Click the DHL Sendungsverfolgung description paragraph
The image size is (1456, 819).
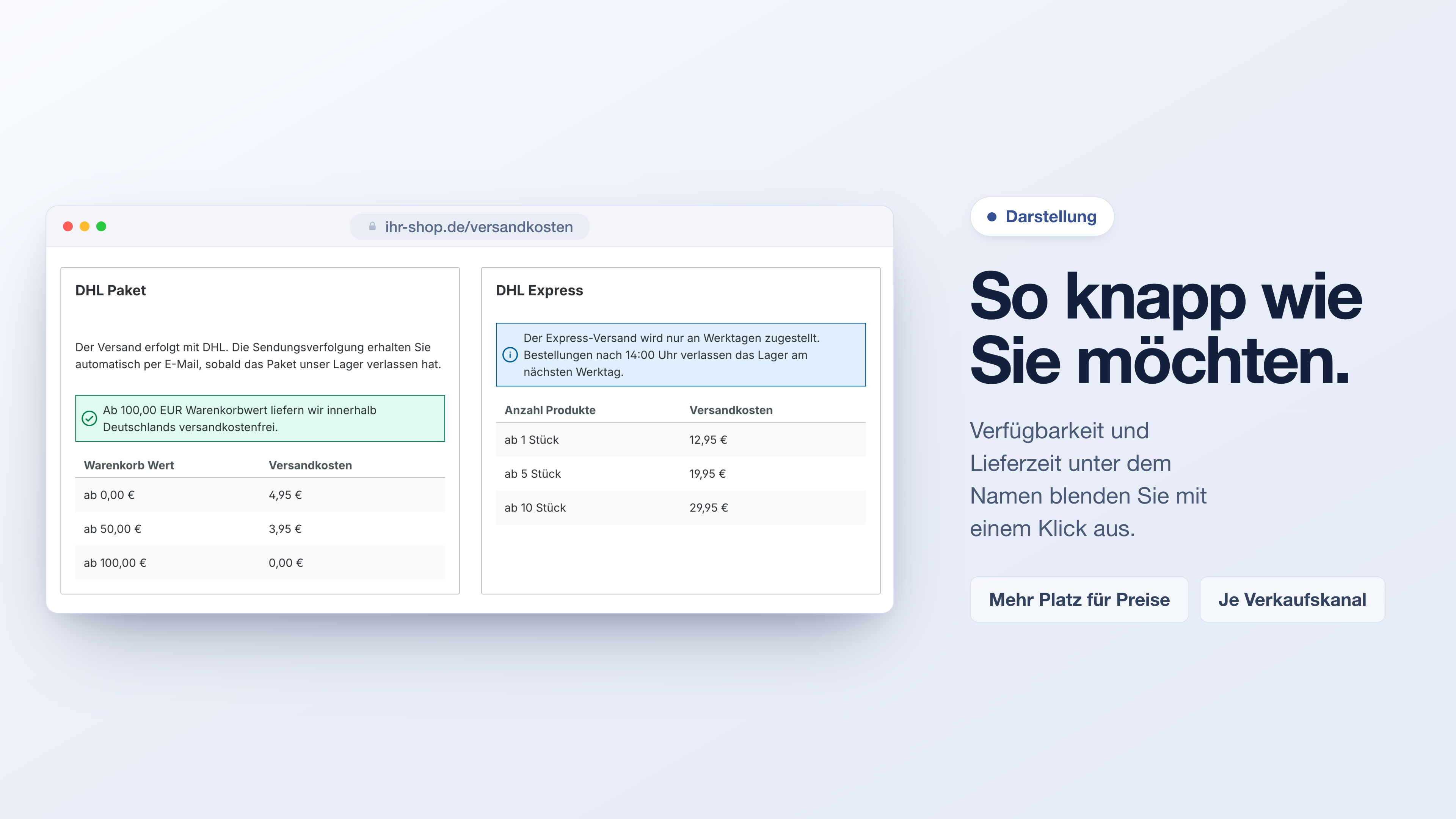258,356
